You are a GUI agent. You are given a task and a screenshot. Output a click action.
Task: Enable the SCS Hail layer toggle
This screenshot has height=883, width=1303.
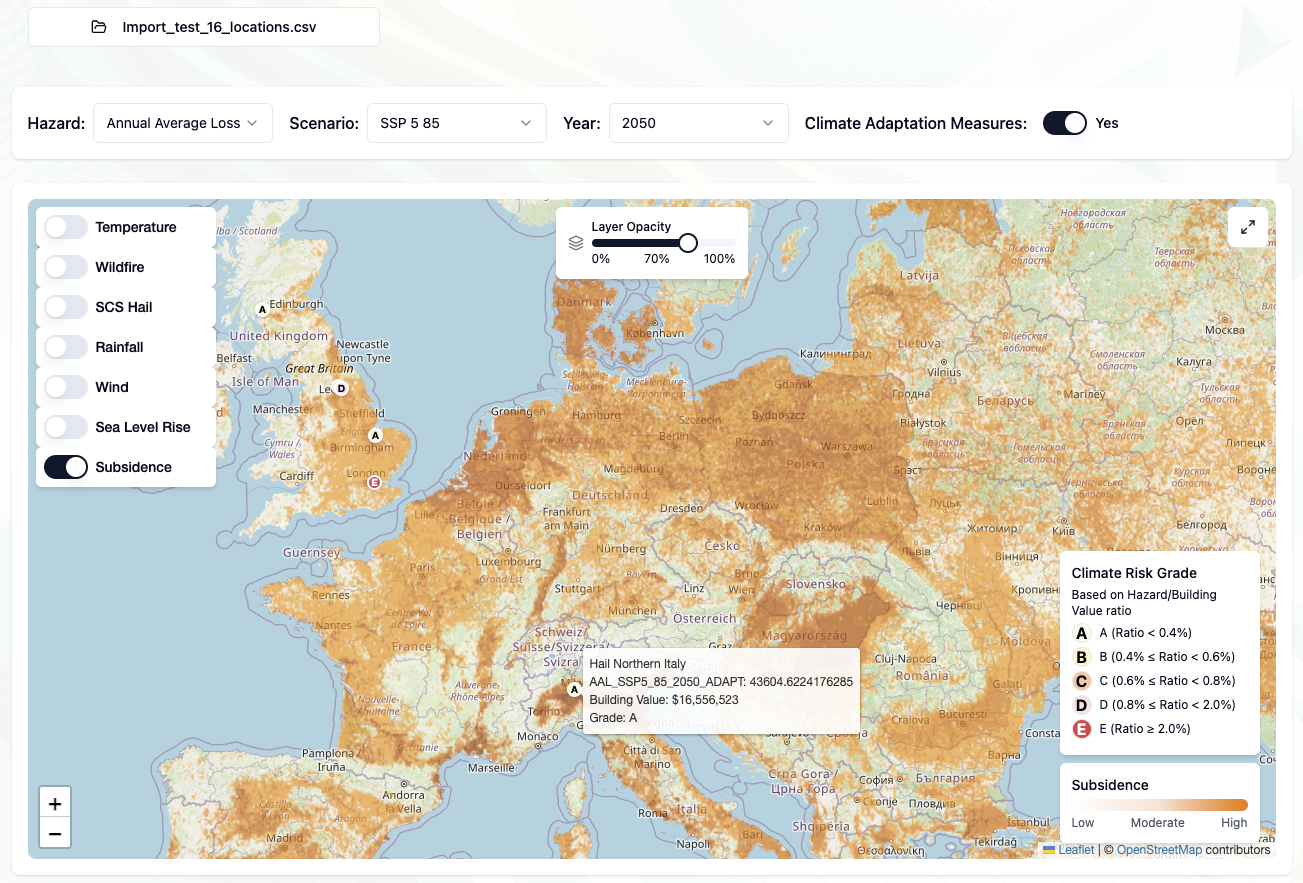(66, 307)
